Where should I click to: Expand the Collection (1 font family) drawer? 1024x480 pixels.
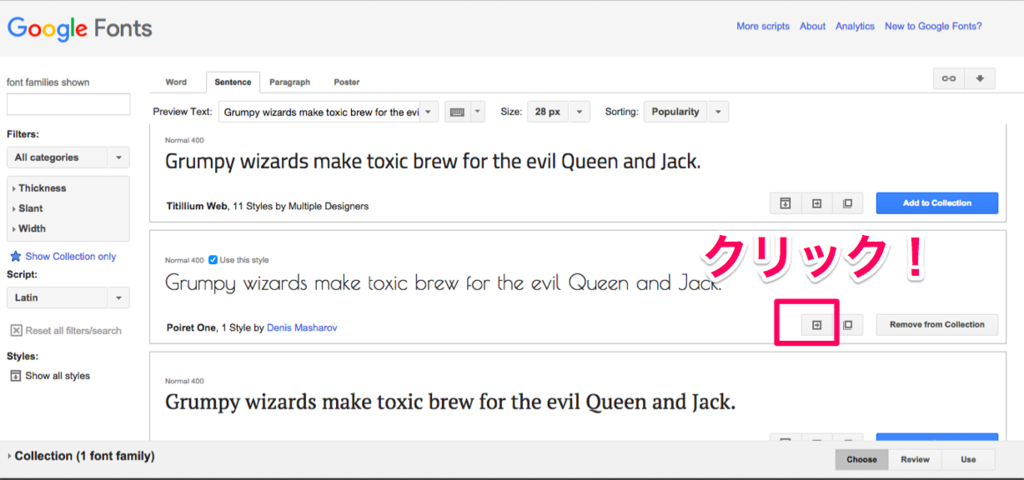tap(81, 456)
